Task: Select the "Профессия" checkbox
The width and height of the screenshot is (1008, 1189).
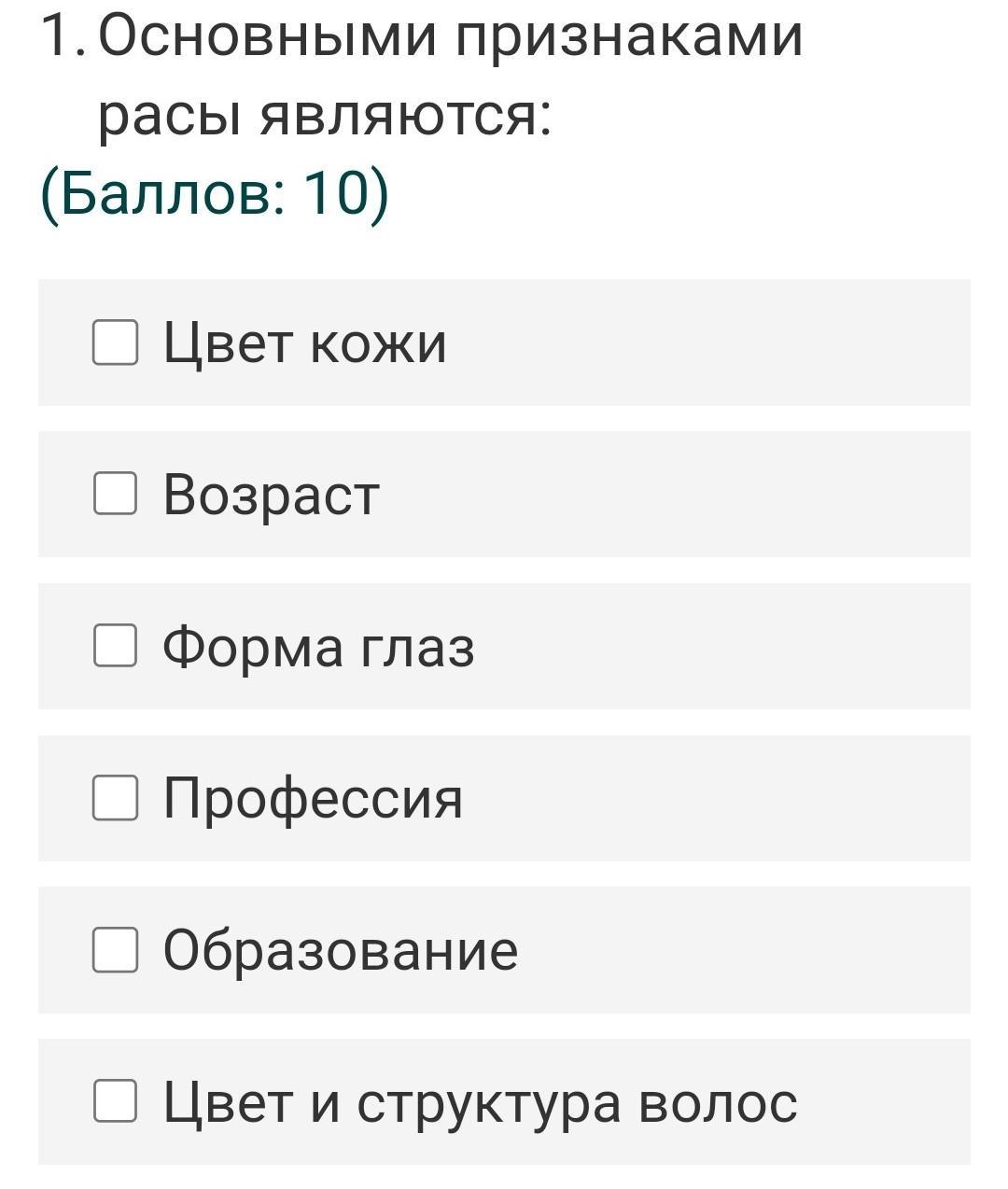Action: (116, 798)
